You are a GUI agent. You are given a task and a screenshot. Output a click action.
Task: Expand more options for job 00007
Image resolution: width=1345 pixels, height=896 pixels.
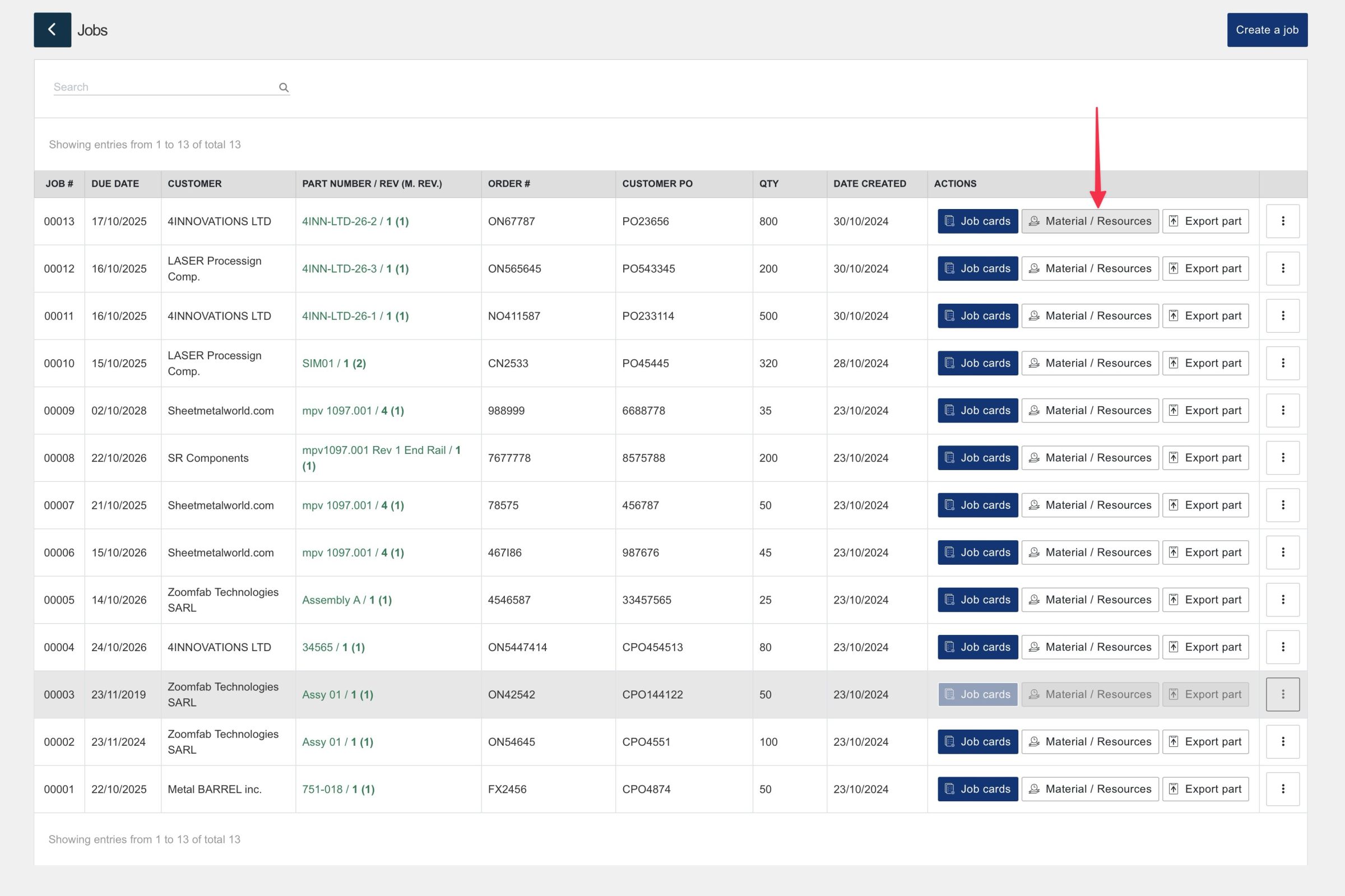(x=1282, y=504)
